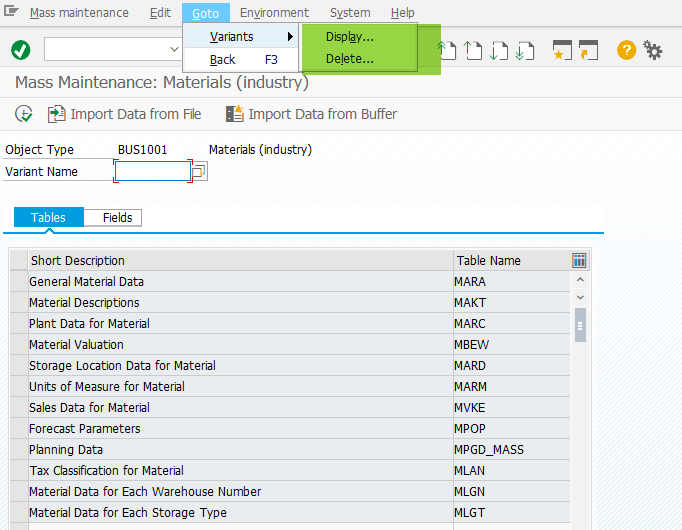Screen dimensions: 682x530
Task: Open the command field dropdown arrow
Action: (x=175, y=49)
